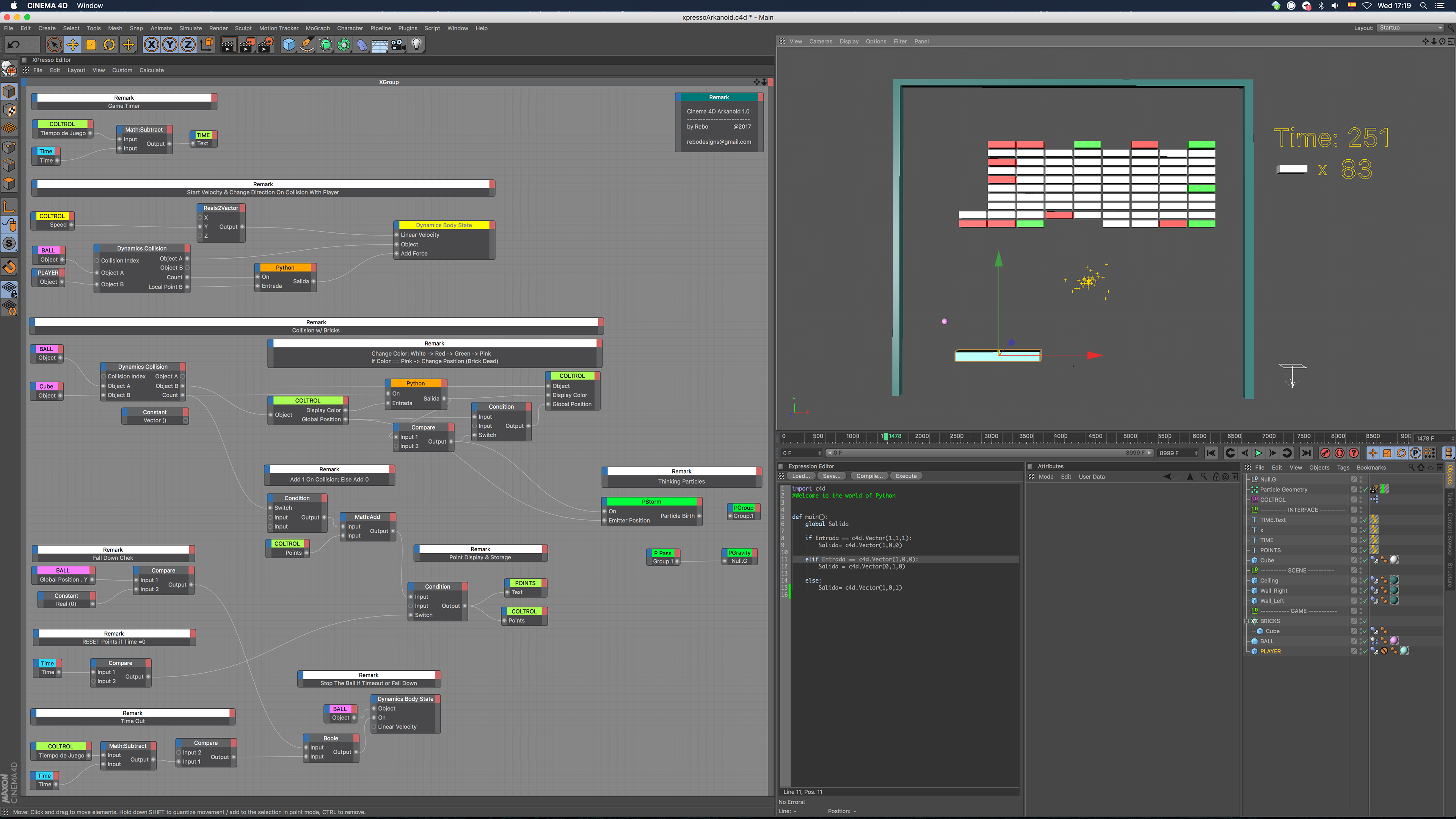
Task: Open Edit Render Settings icon
Action: [266, 45]
